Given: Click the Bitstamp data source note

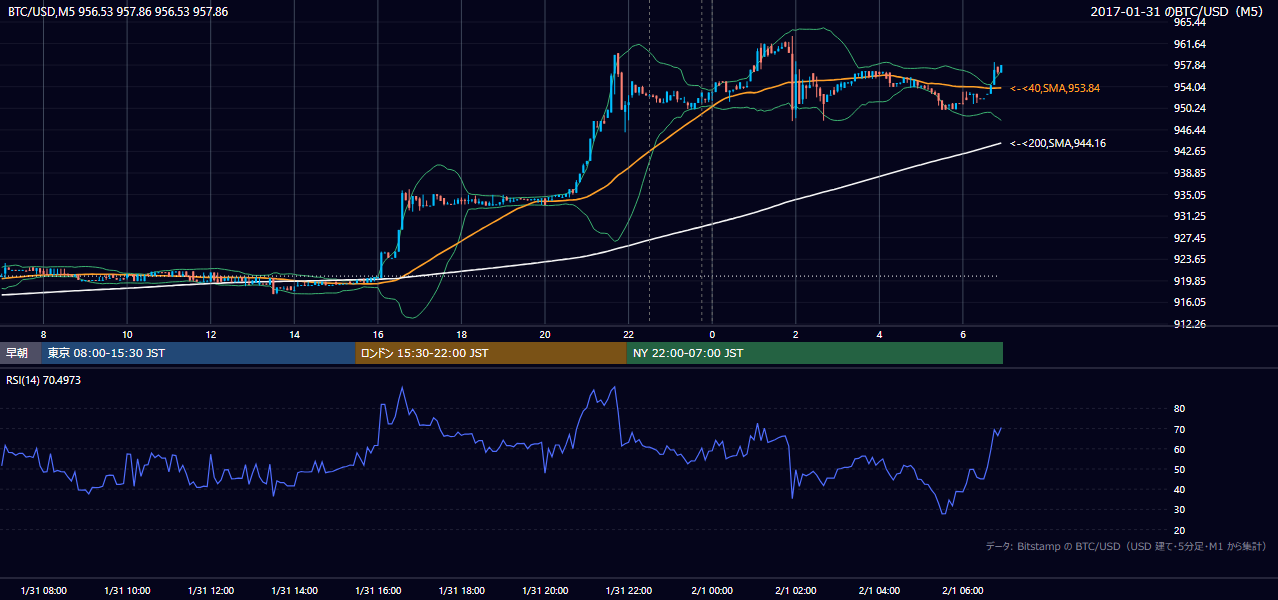Looking at the screenshot, I should 1126,546.
